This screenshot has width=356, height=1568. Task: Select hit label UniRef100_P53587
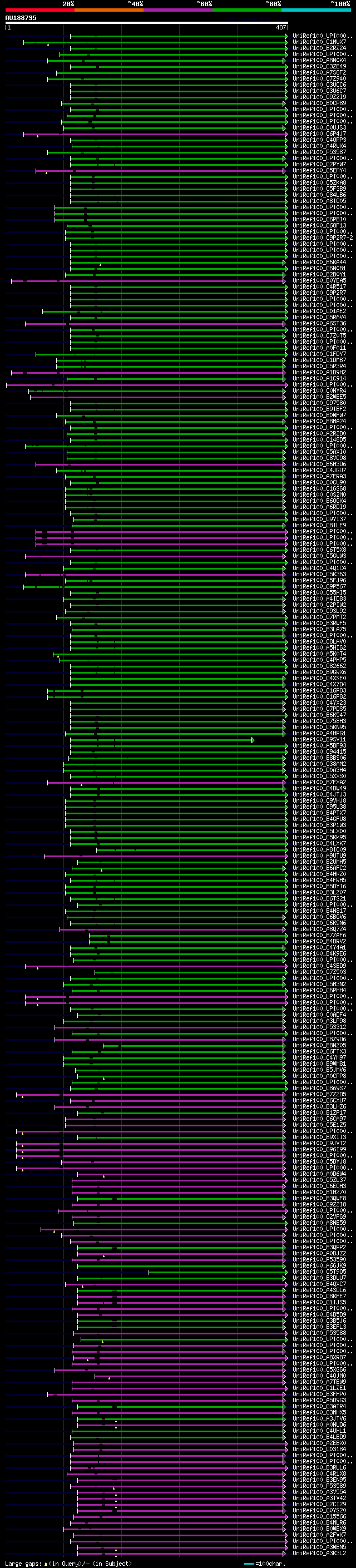click(319, 153)
